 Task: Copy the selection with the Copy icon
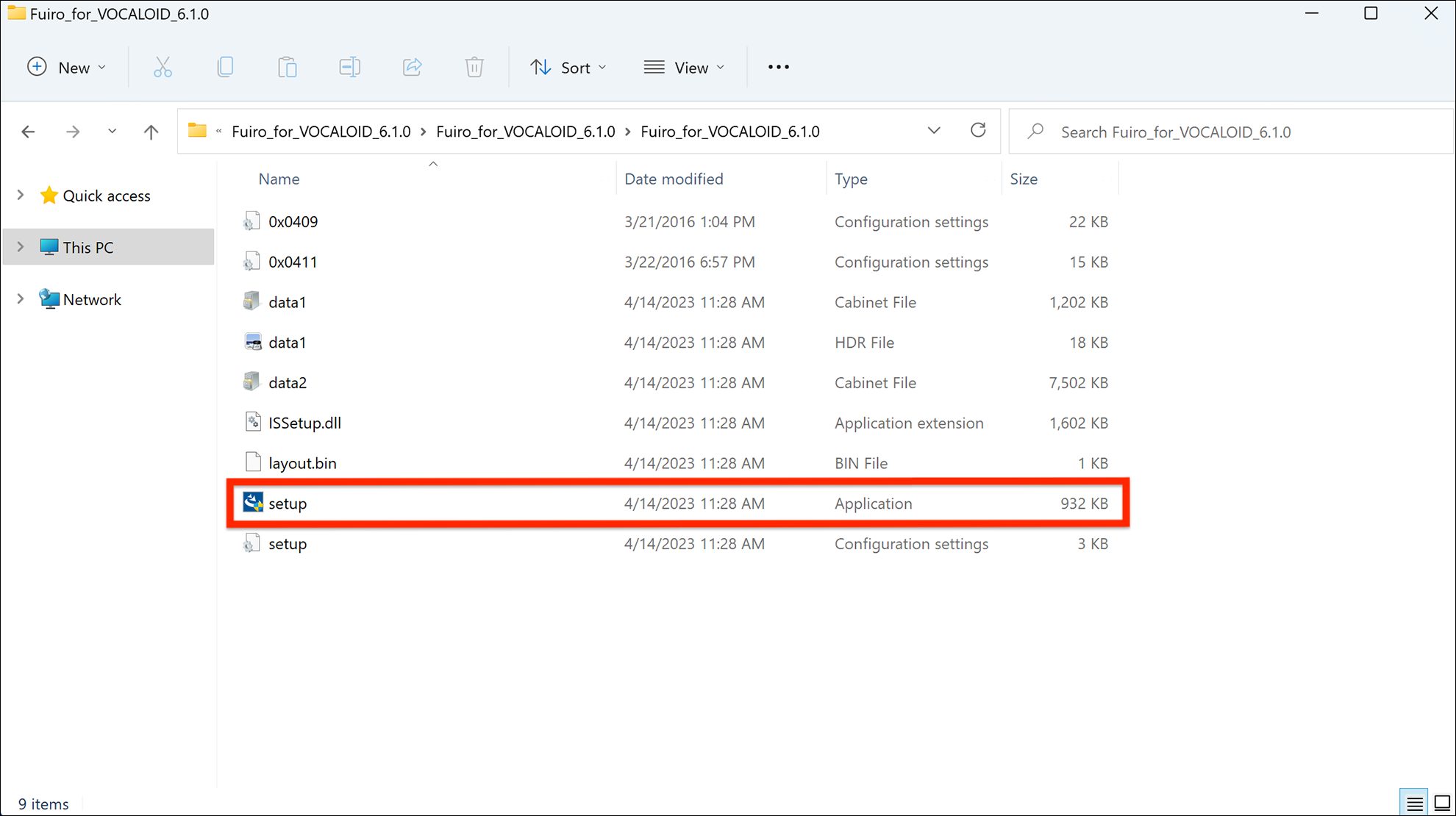coord(225,67)
